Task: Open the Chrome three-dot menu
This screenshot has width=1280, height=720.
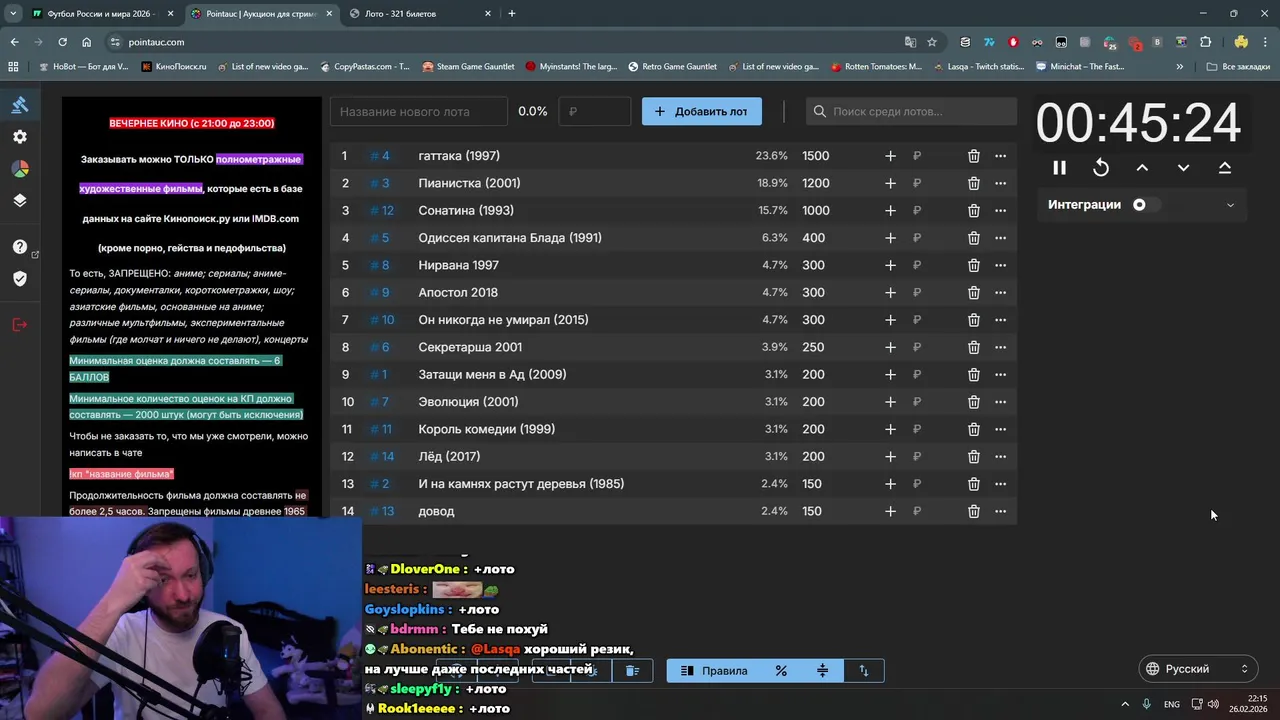Action: click(1265, 42)
